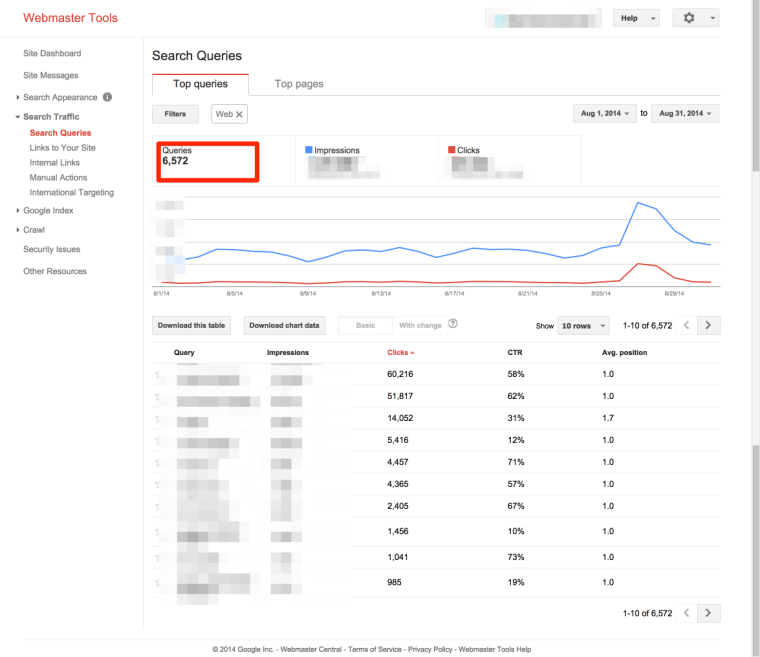Open Site Dashboard in the sidebar
Screen dimensions: 760x657
pyautogui.click(x=52, y=53)
